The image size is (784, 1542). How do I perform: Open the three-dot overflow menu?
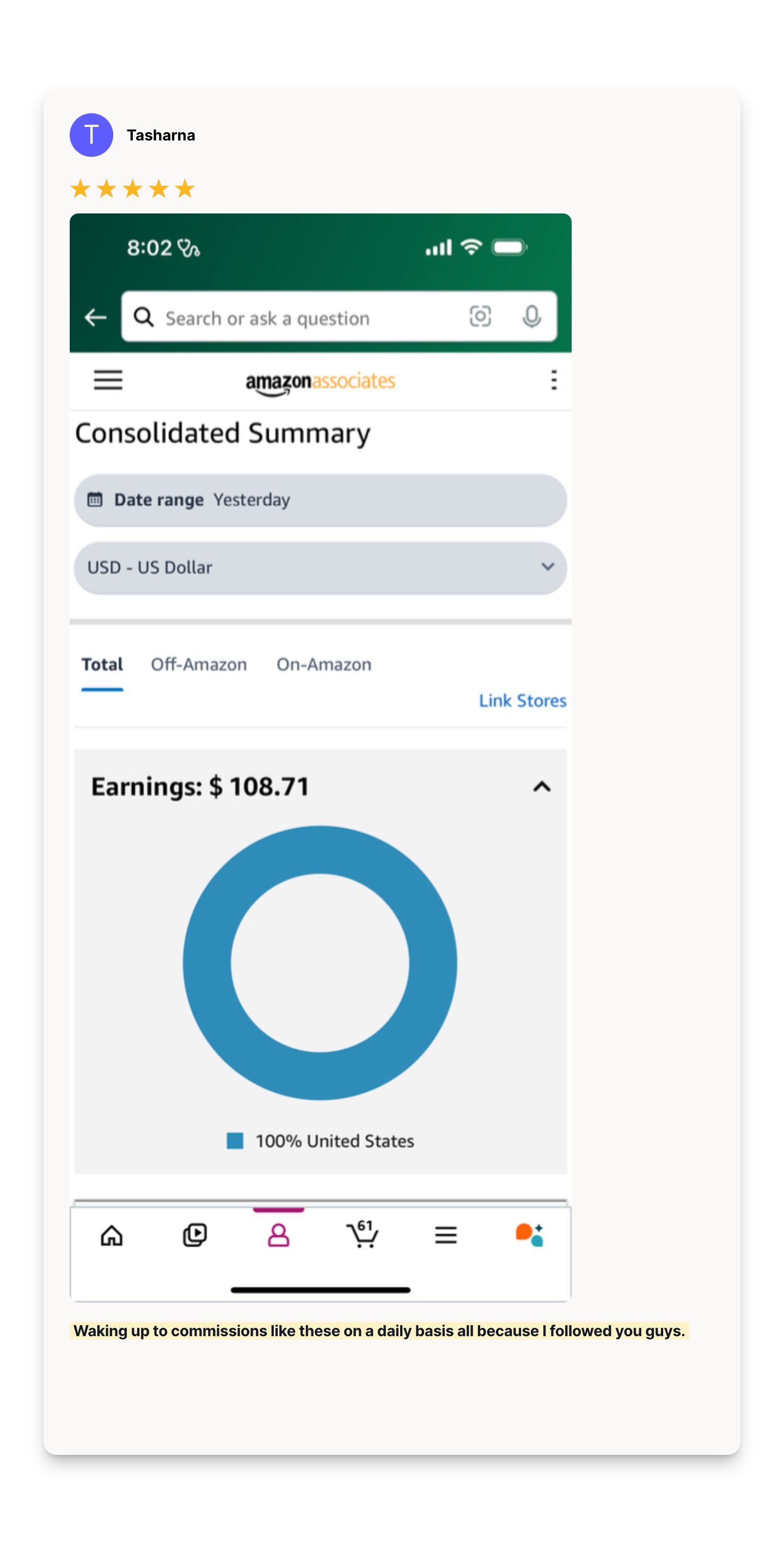[x=554, y=380]
